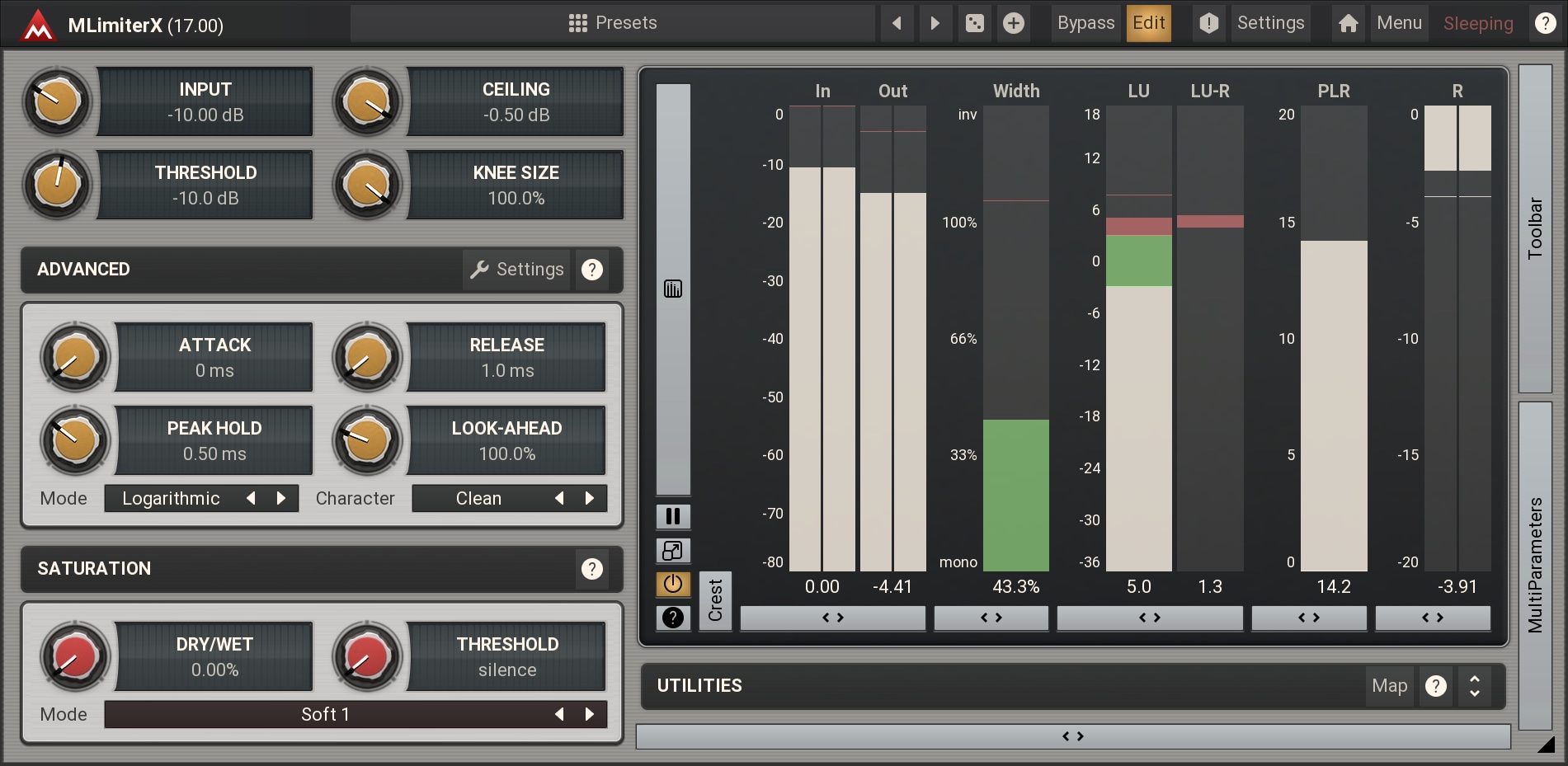Click the hexagon warning icon in top bar
This screenshot has width=1568, height=766.
(1208, 23)
